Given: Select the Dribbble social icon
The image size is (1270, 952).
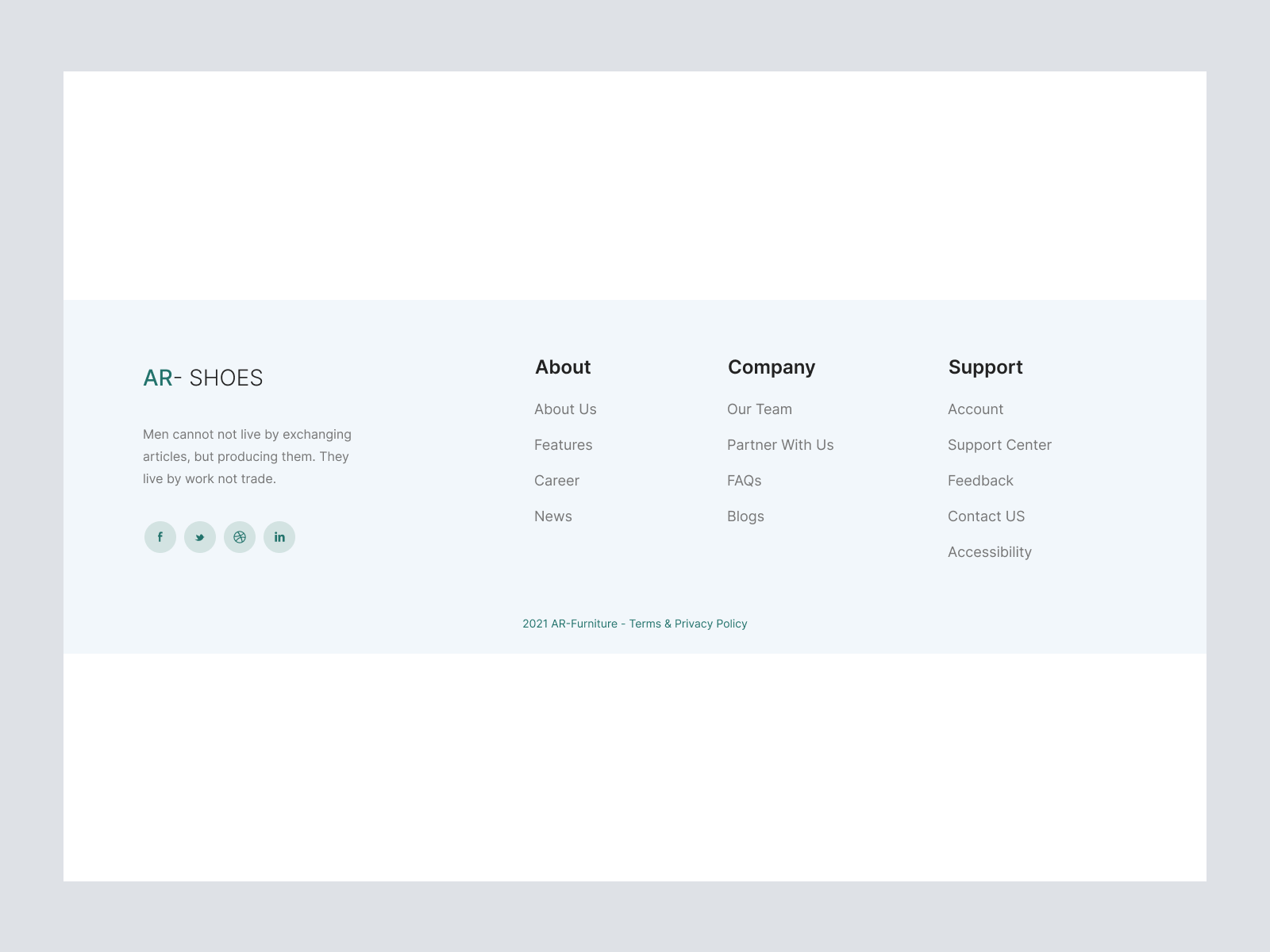Looking at the screenshot, I should pos(240,537).
